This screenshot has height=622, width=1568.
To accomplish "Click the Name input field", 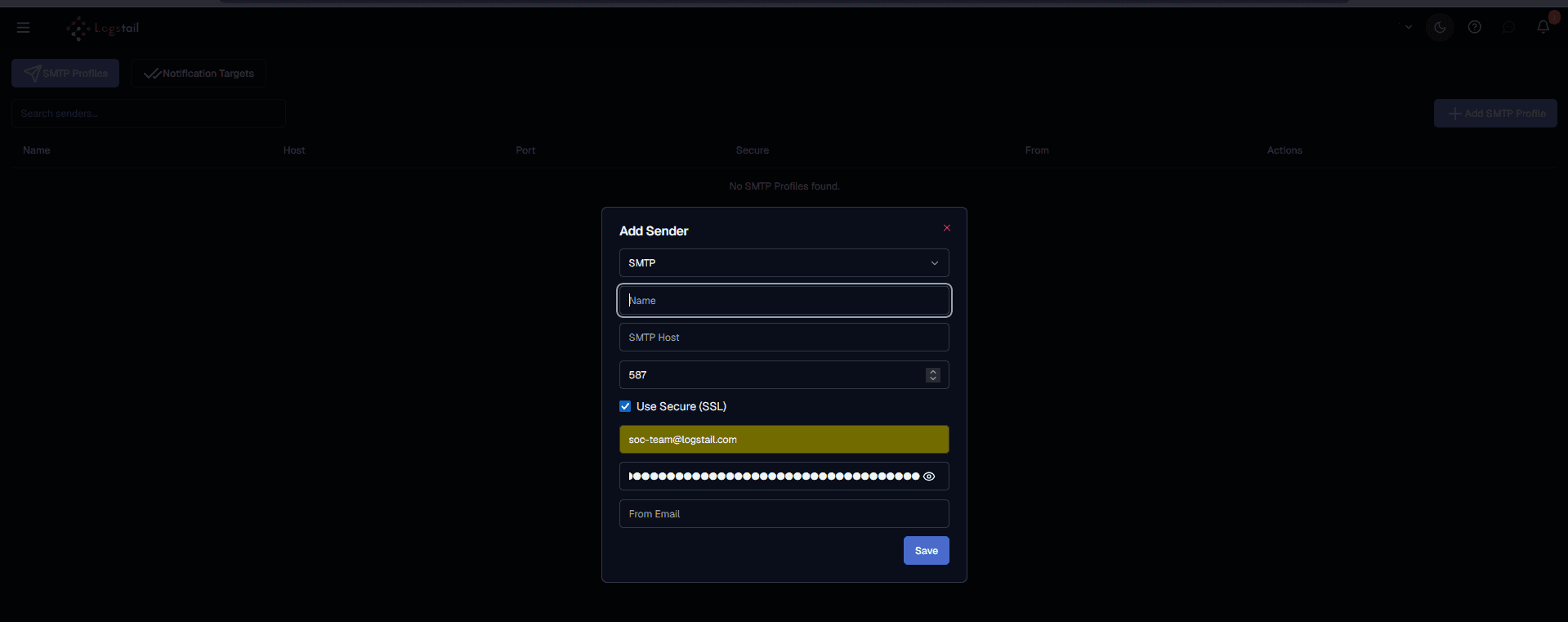I will pyautogui.click(x=784, y=301).
